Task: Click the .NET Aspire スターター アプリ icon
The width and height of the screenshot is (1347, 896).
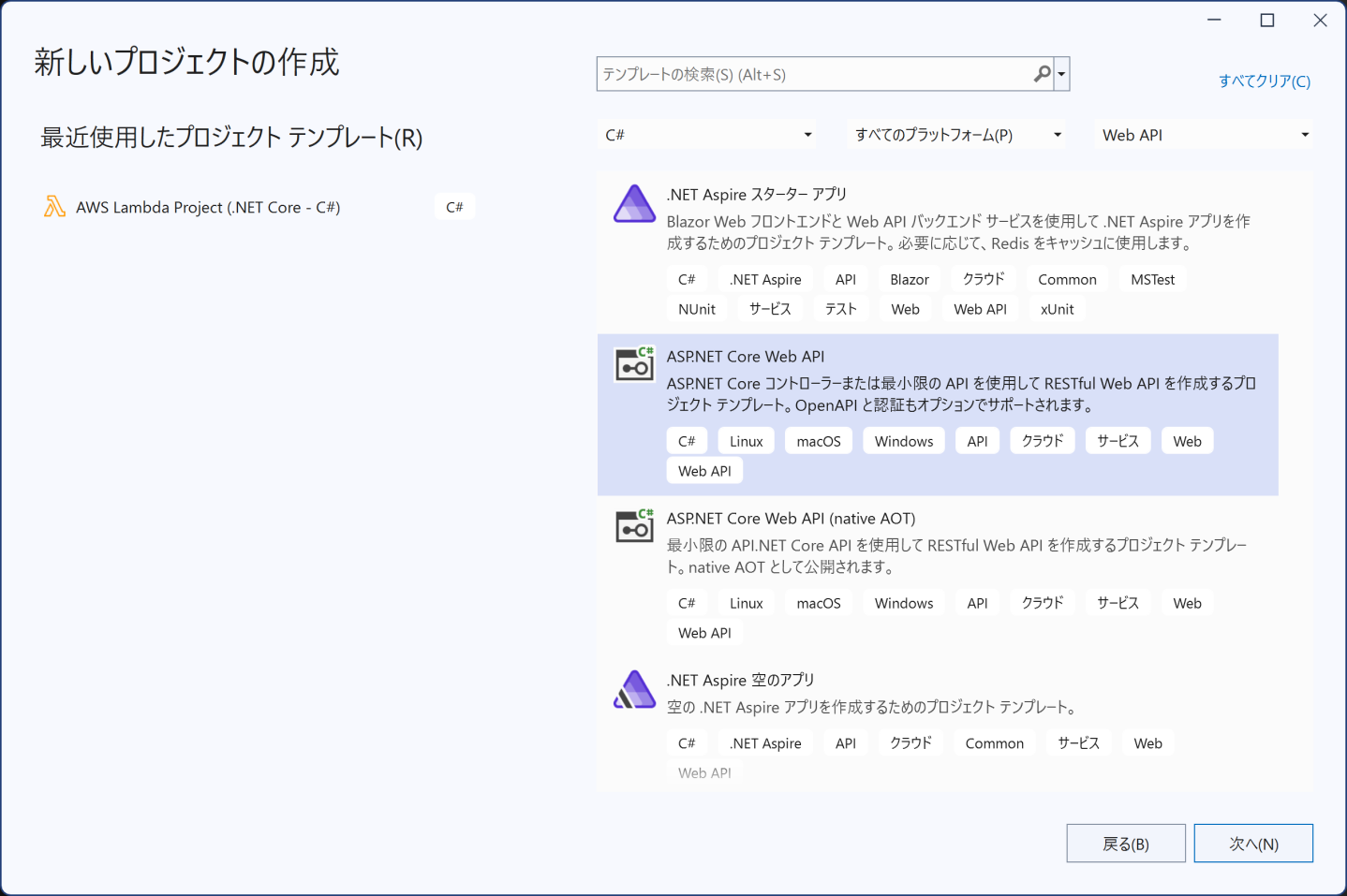Action: pyautogui.click(x=634, y=204)
